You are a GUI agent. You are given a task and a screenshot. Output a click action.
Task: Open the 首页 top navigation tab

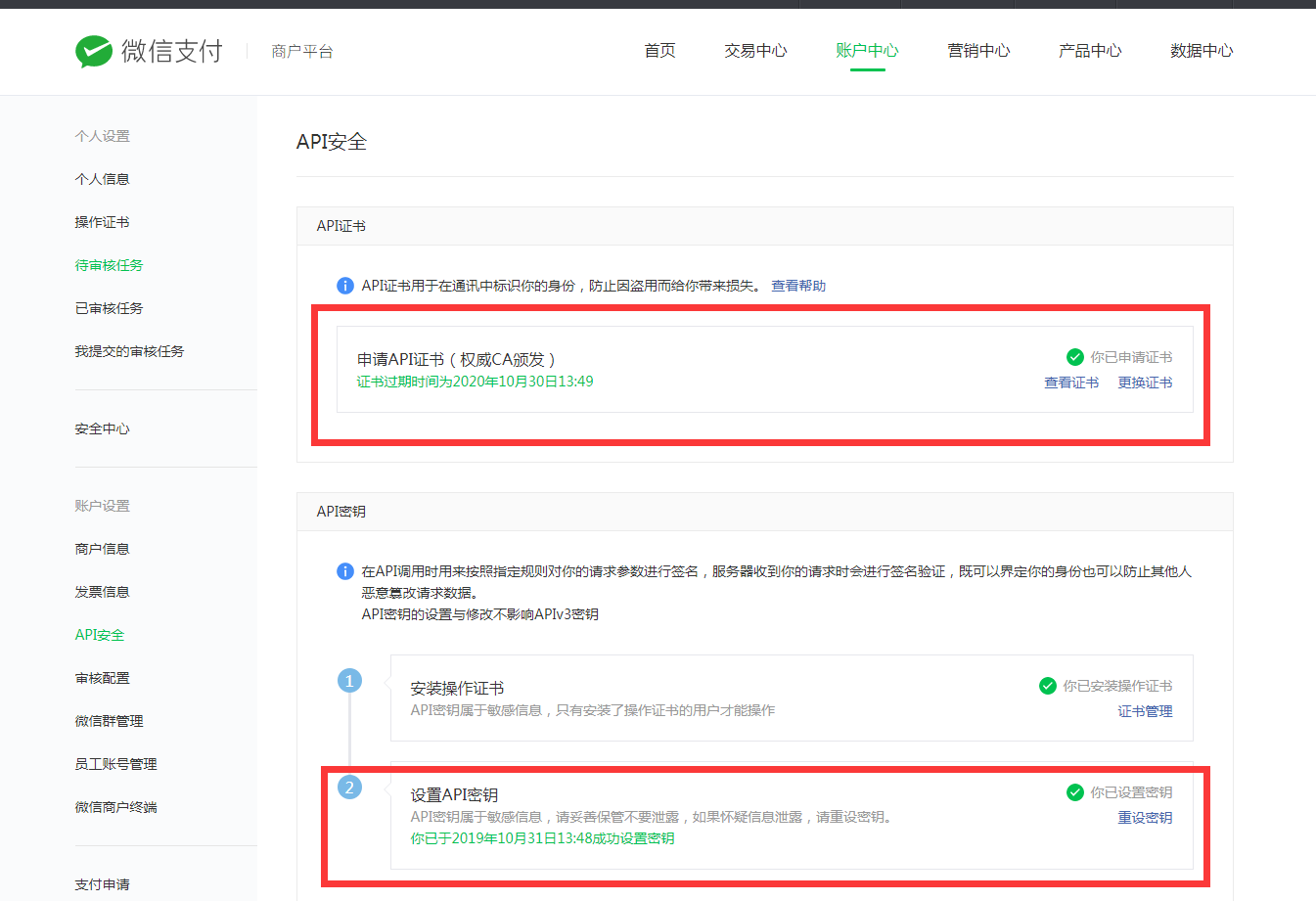pos(659,51)
